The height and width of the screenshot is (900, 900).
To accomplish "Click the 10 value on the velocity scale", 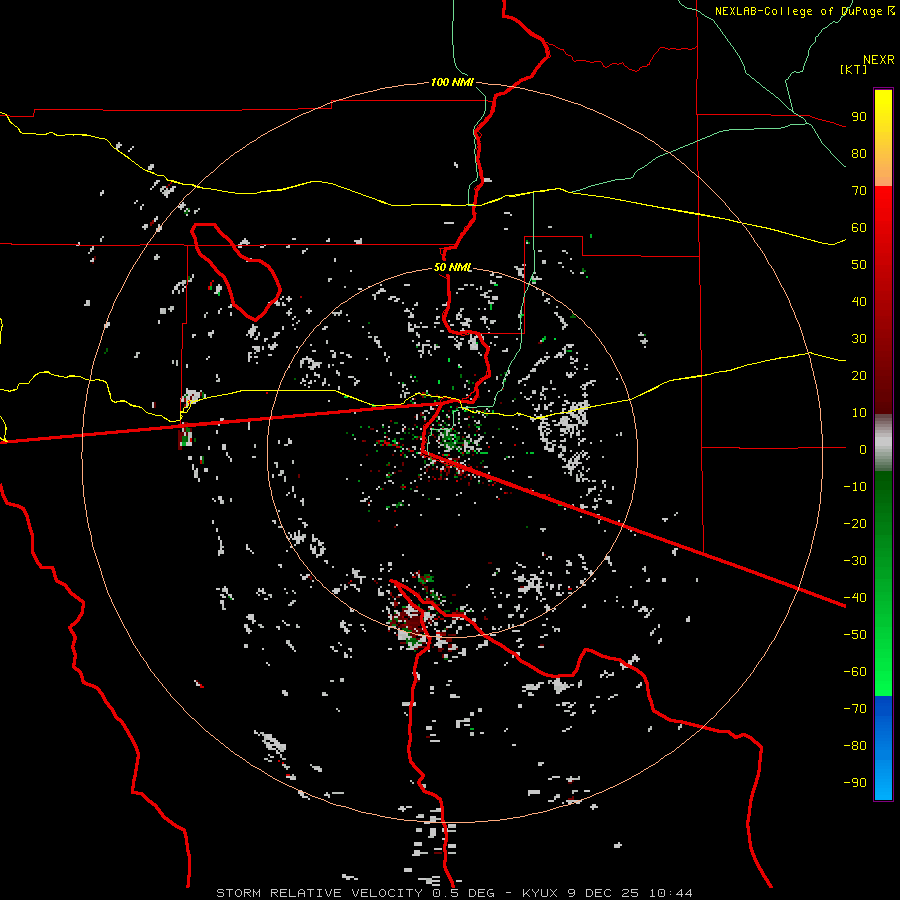I will 859,413.
